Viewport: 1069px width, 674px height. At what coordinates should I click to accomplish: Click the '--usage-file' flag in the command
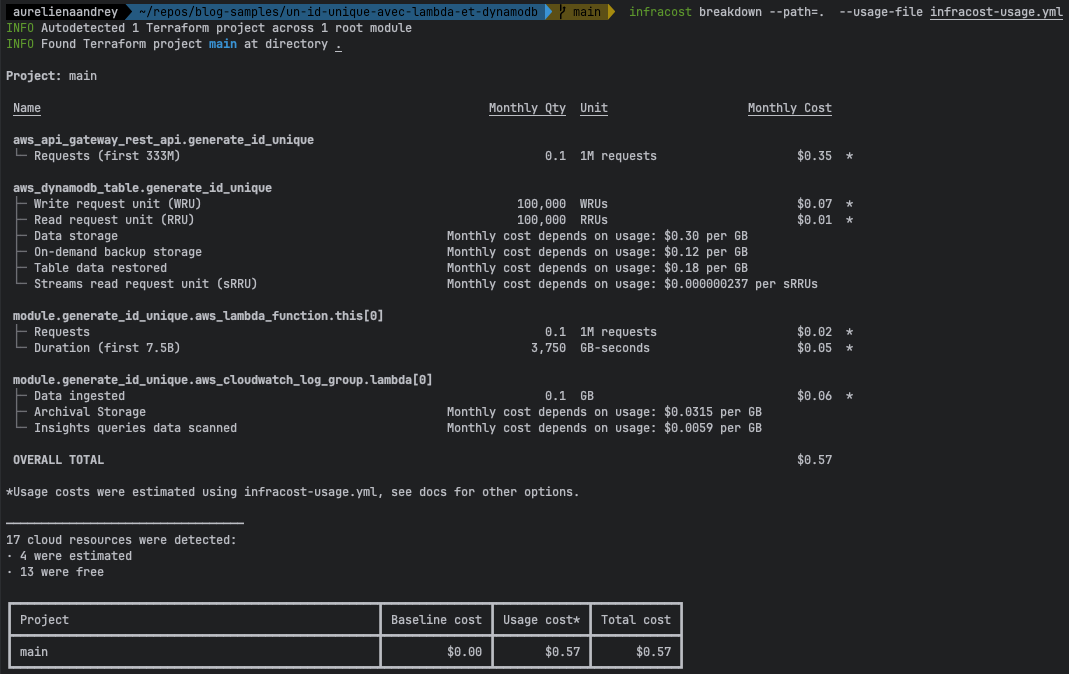coord(881,12)
